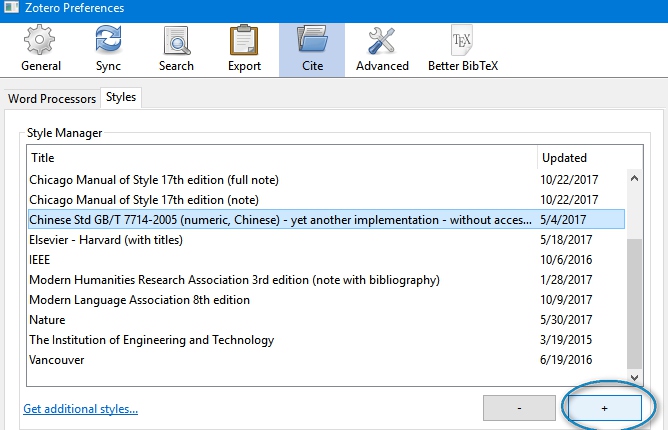Select Modern Language Association 8th edition style
This screenshot has width=668, height=430.
coord(326,300)
